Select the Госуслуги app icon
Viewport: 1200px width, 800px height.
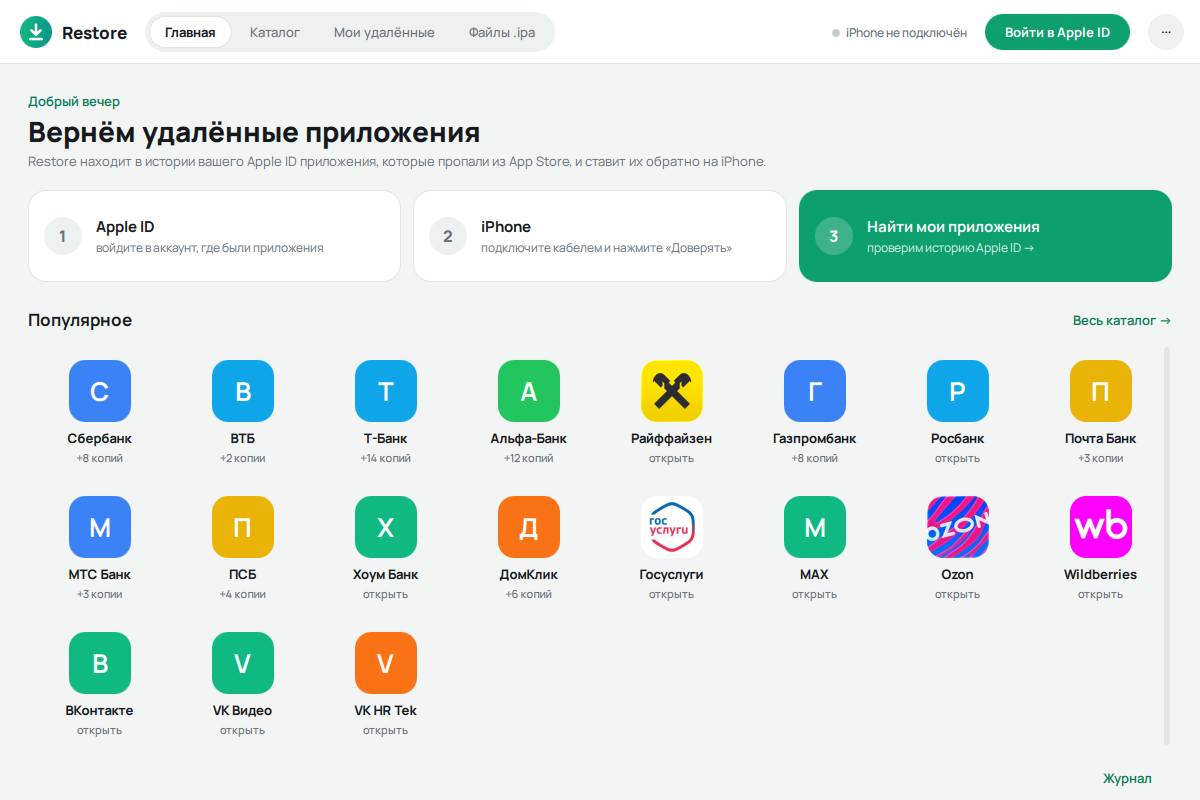(672, 527)
